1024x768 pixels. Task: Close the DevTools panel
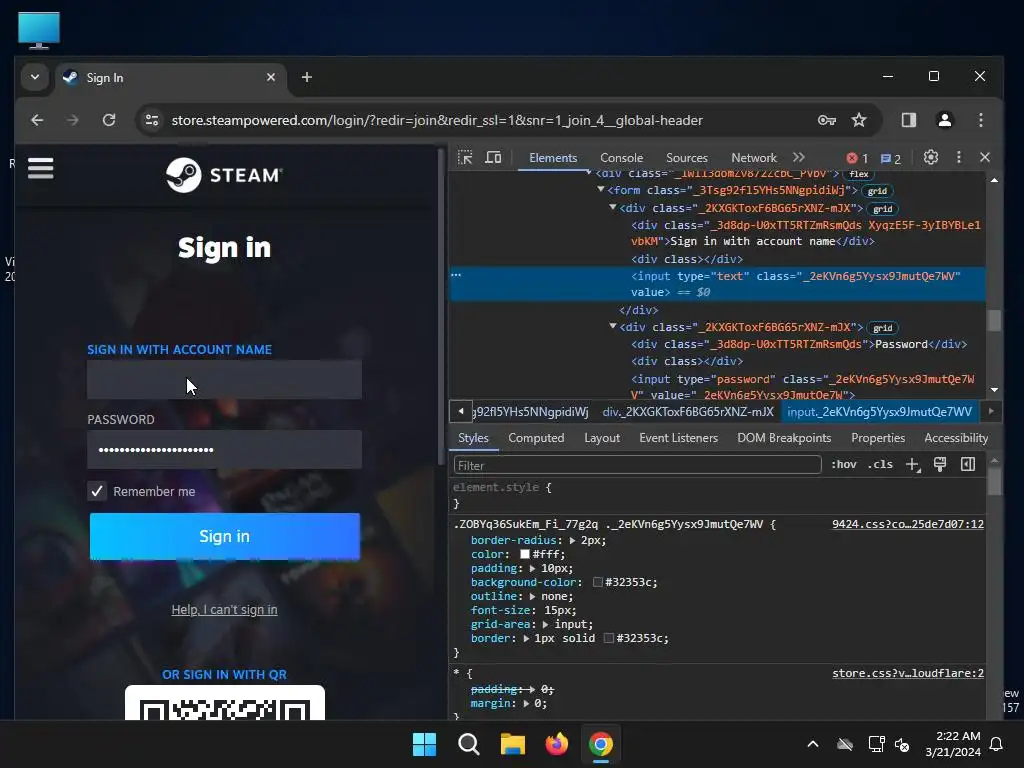[985, 157]
